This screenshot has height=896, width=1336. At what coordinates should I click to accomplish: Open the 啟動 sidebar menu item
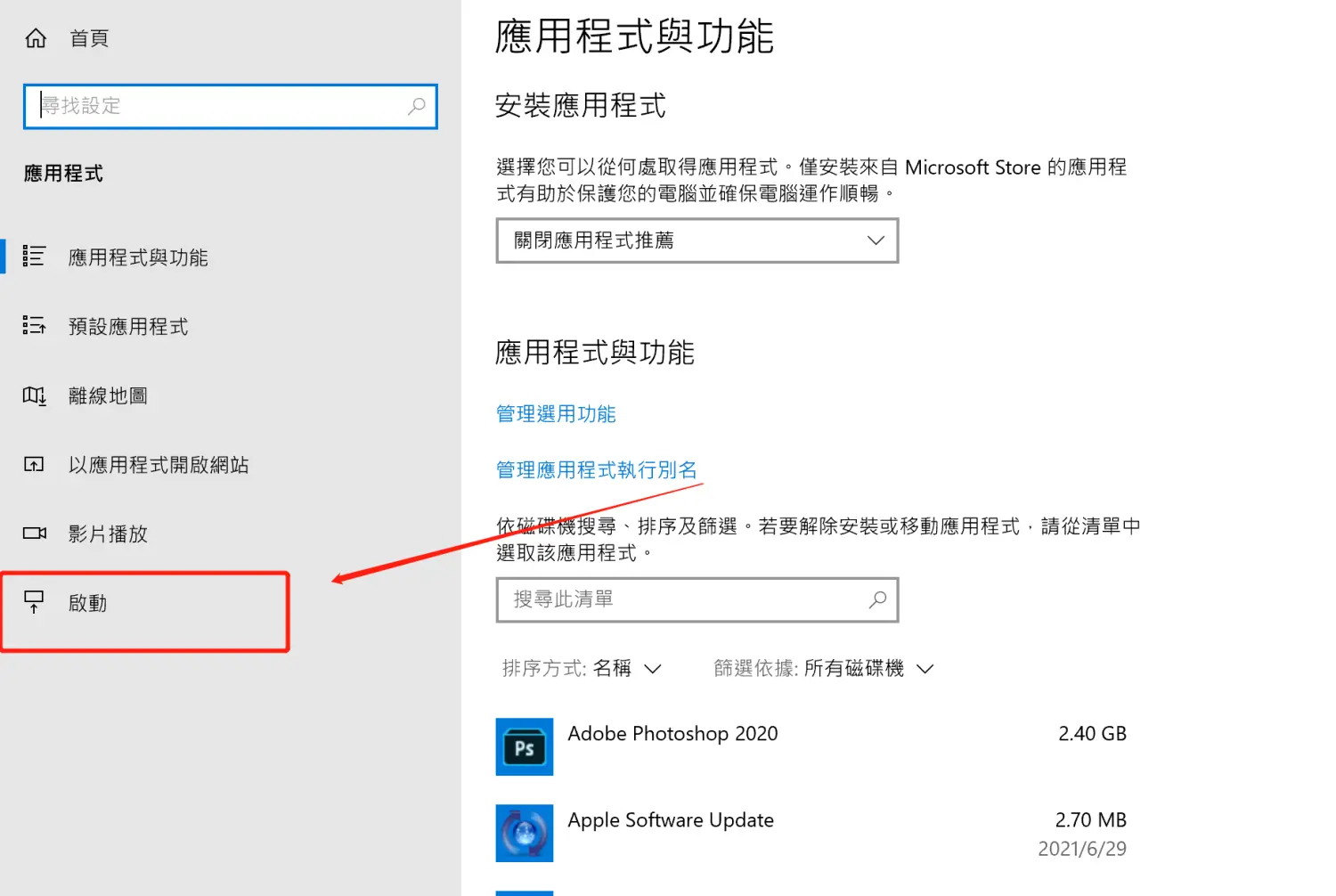point(88,604)
